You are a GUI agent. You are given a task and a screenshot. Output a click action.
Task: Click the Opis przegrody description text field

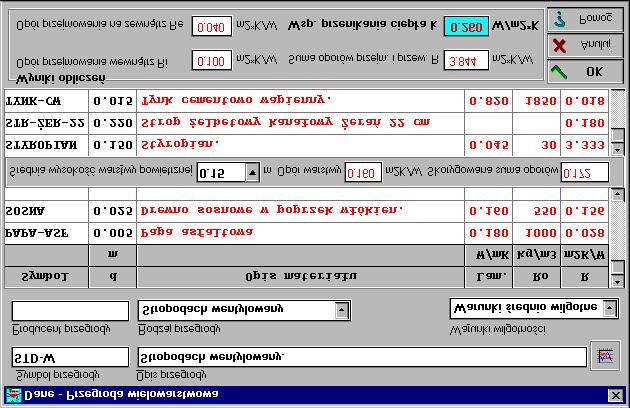coord(362,357)
